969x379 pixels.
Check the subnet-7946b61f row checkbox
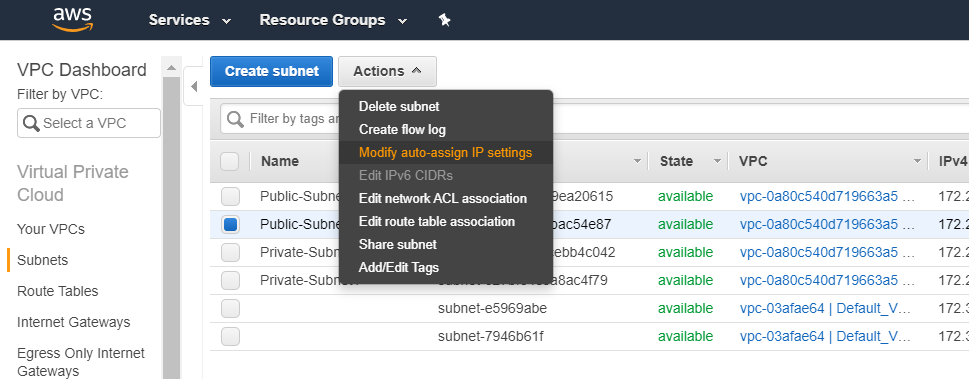tap(231, 336)
